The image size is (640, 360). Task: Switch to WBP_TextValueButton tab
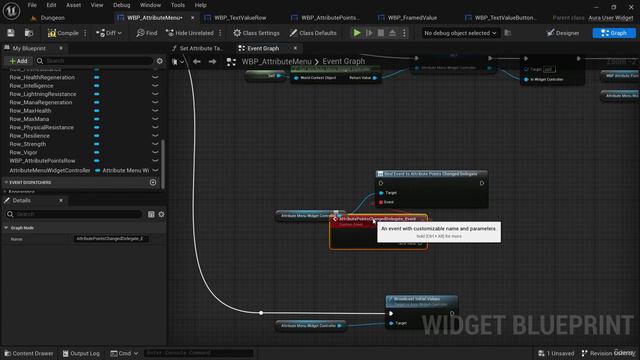[505, 18]
